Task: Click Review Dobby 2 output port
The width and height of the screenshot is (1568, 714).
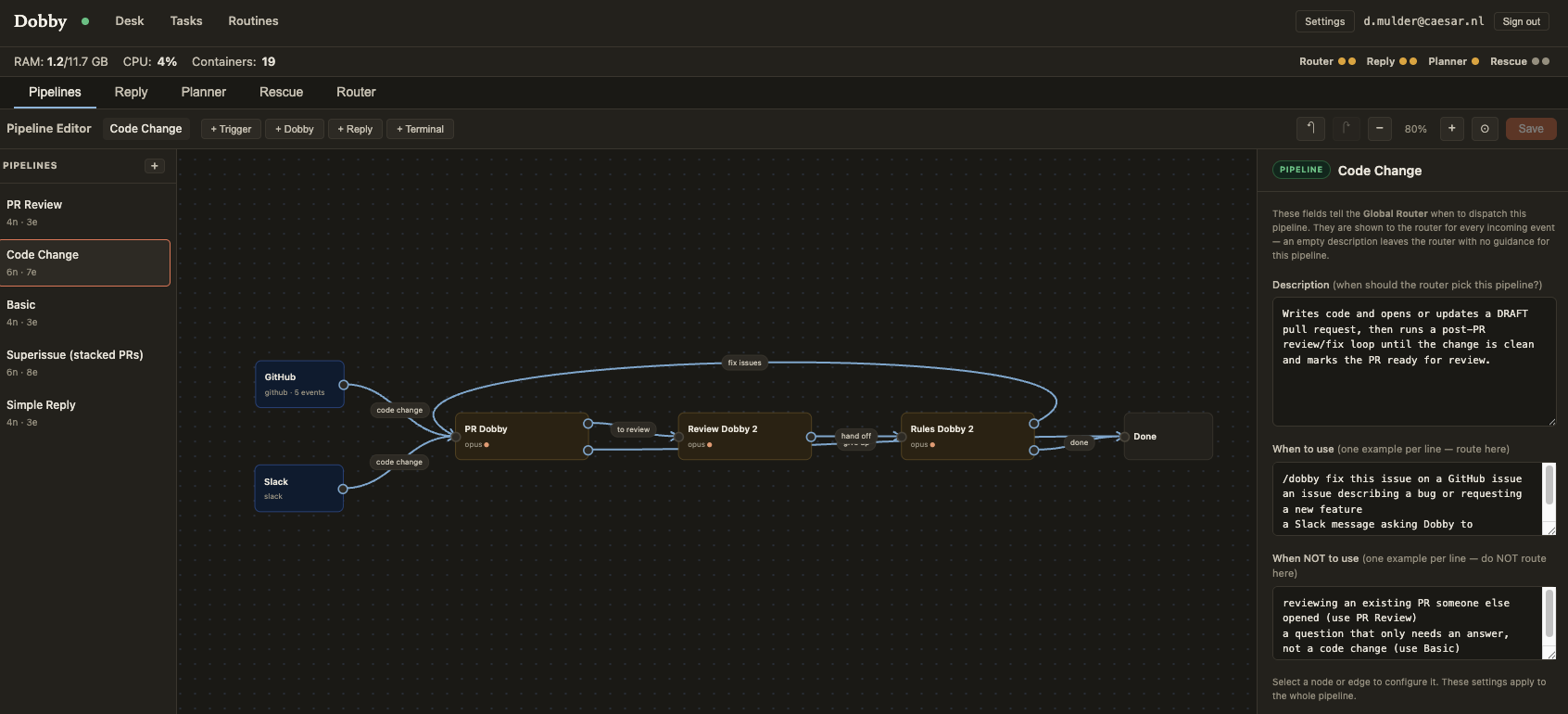Action: pyautogui.click(x=811, y=437)
